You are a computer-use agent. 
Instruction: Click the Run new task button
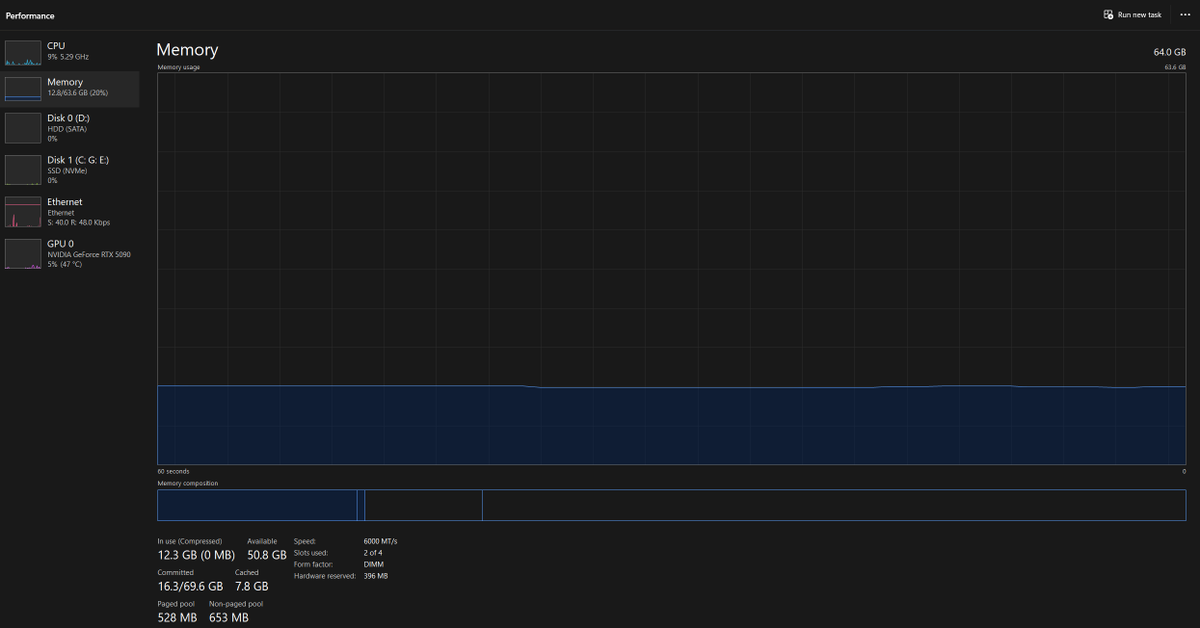coord(1132,15)
